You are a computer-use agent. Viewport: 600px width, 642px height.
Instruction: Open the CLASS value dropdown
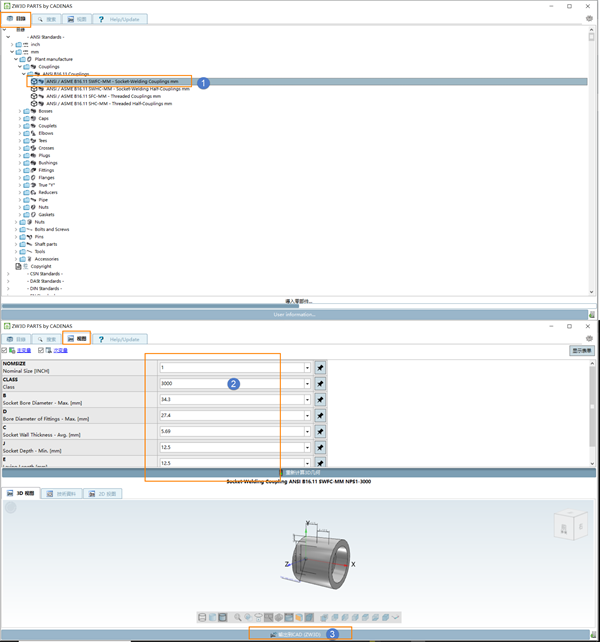tap(307, 384)
